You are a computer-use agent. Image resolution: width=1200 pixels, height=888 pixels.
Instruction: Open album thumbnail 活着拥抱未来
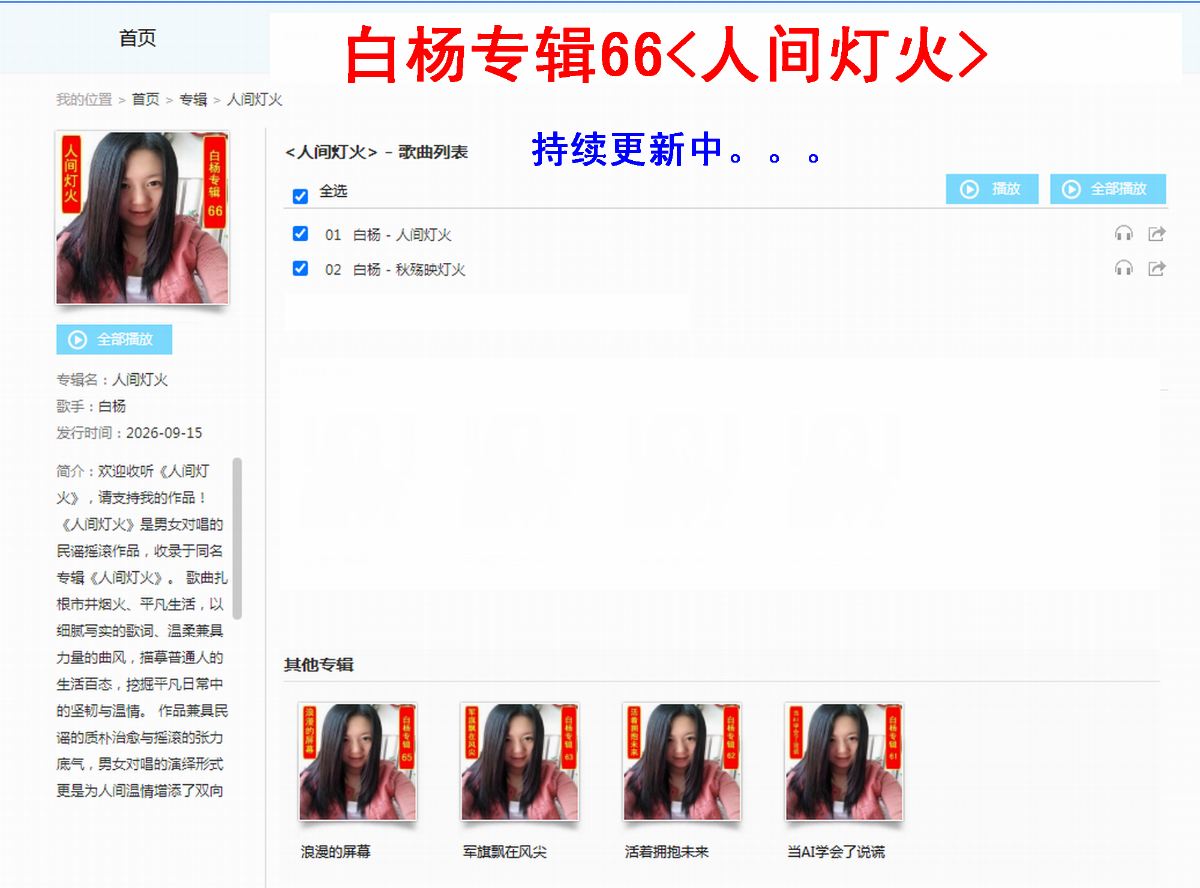(x=682, y=762)
